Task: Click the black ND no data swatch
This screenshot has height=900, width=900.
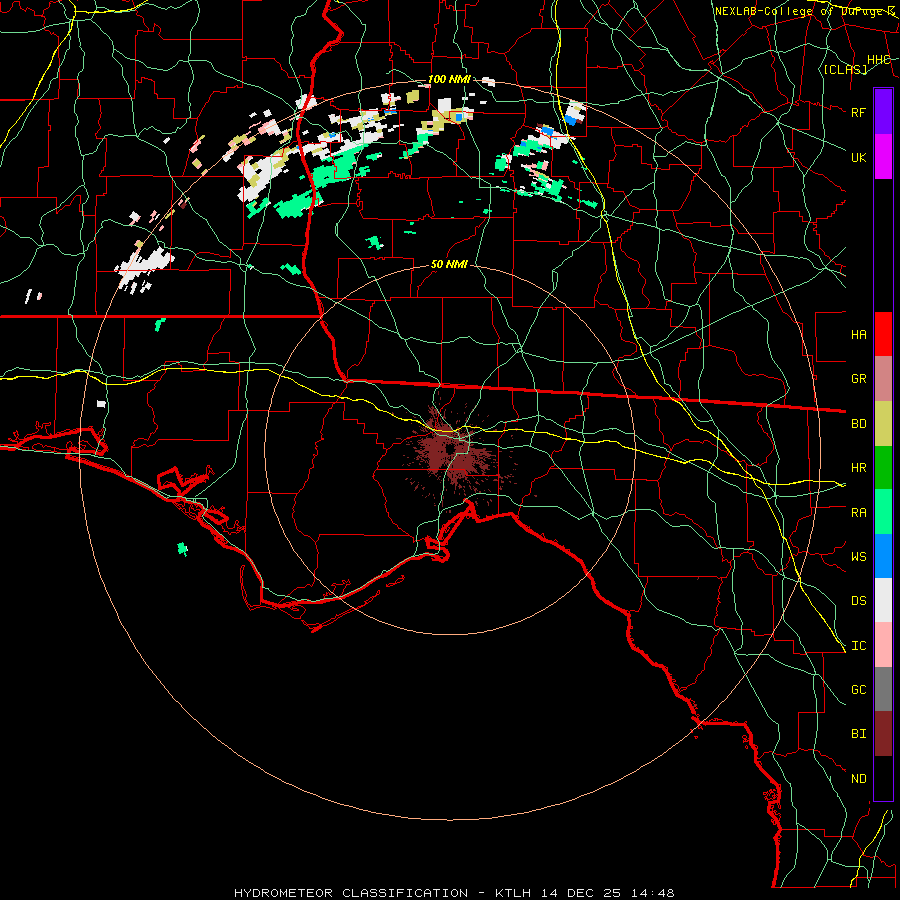Action: click(x=883, y=778)
